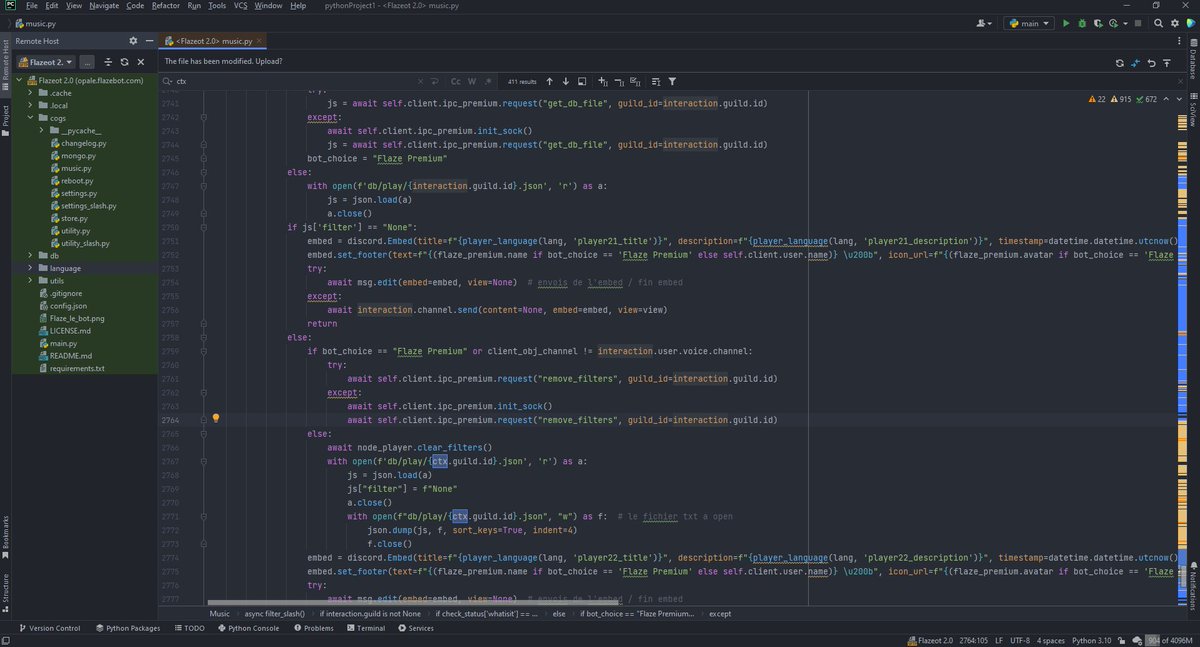Viewport: 1200px width, 647px height.
Task: Expand the __pycache__ folder
Action: point(43,130)
